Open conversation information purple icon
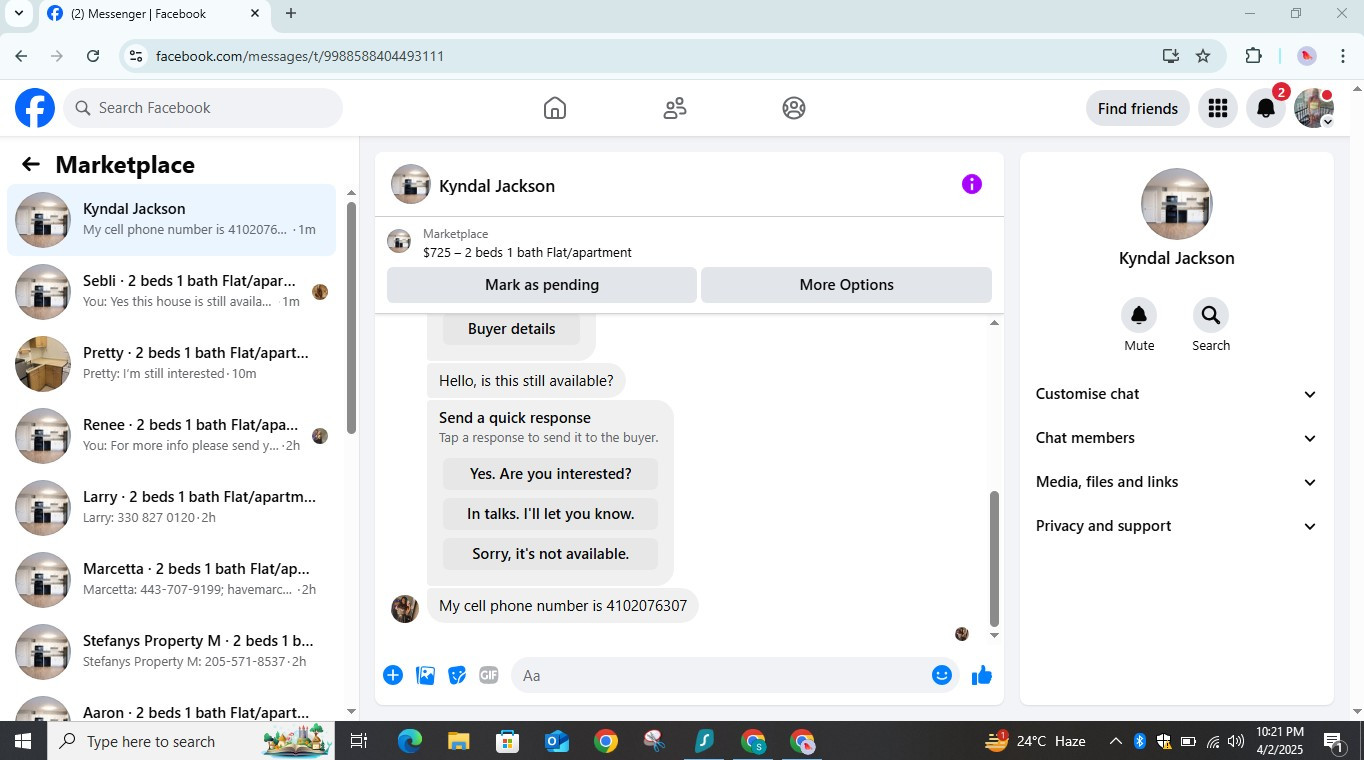 click(x=972, y=184)
